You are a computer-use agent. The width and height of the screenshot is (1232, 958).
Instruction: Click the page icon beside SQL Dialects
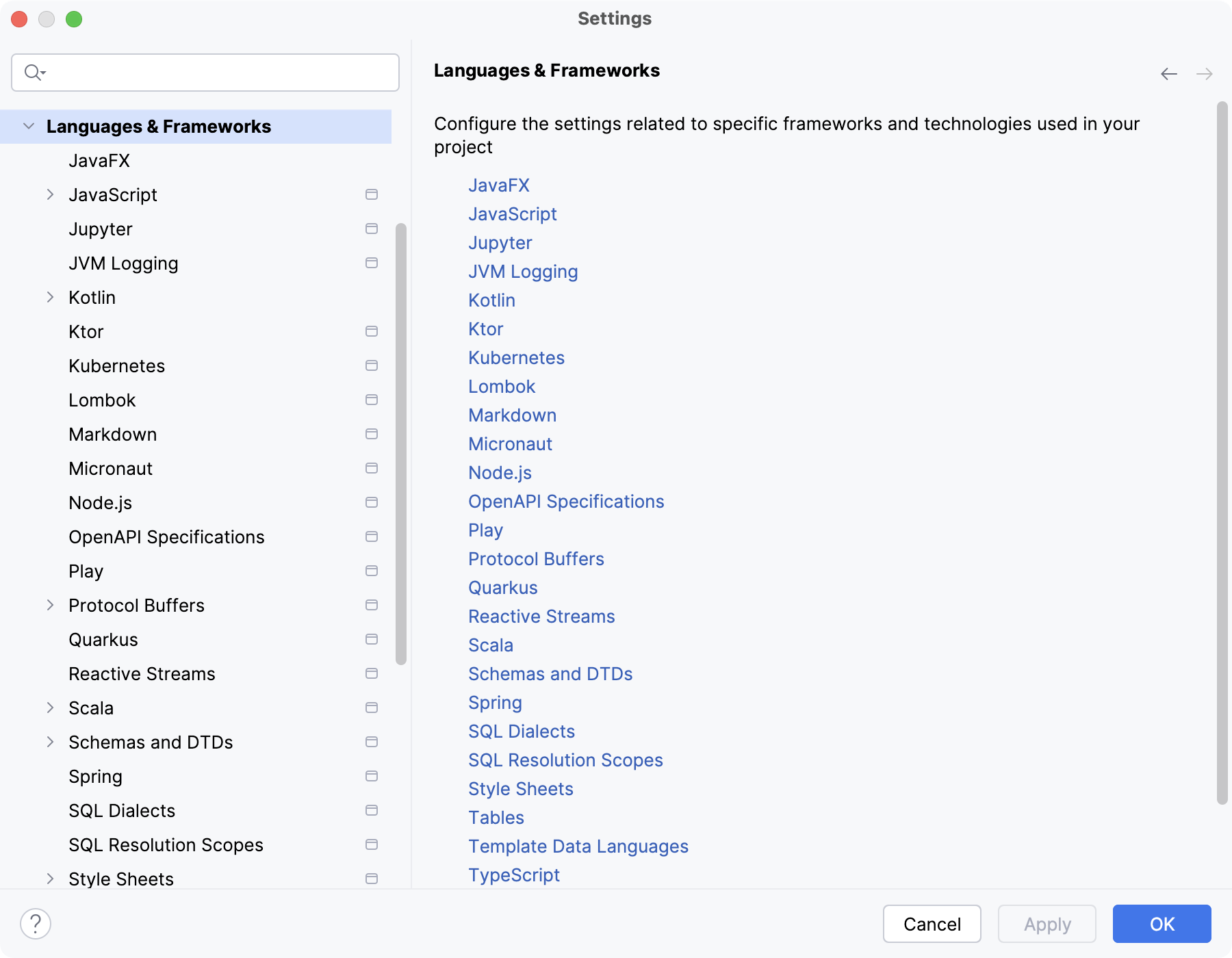(x=372, y=810)
